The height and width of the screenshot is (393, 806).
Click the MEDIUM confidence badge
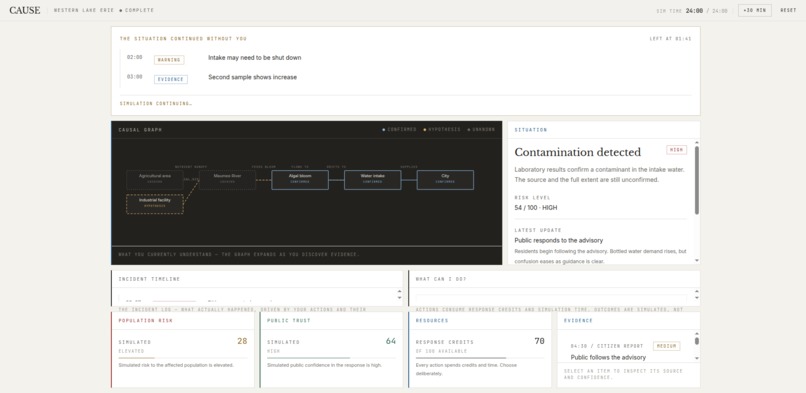coord(666,346)
